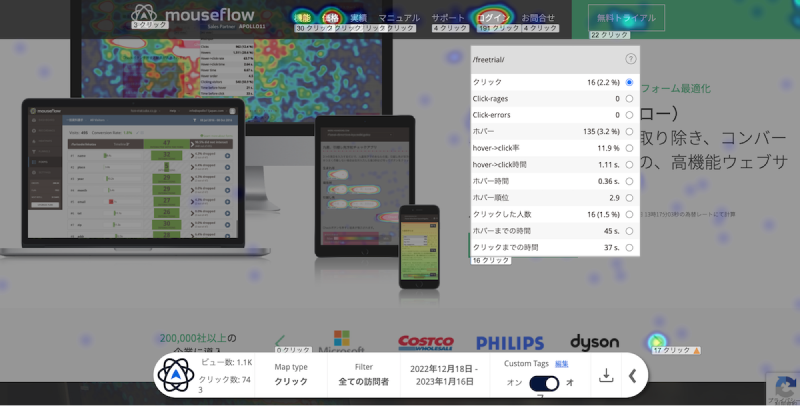The image size is (800, 406).
Task: Click the ビュー数: 1.1K stat
Action: [225, 362]
